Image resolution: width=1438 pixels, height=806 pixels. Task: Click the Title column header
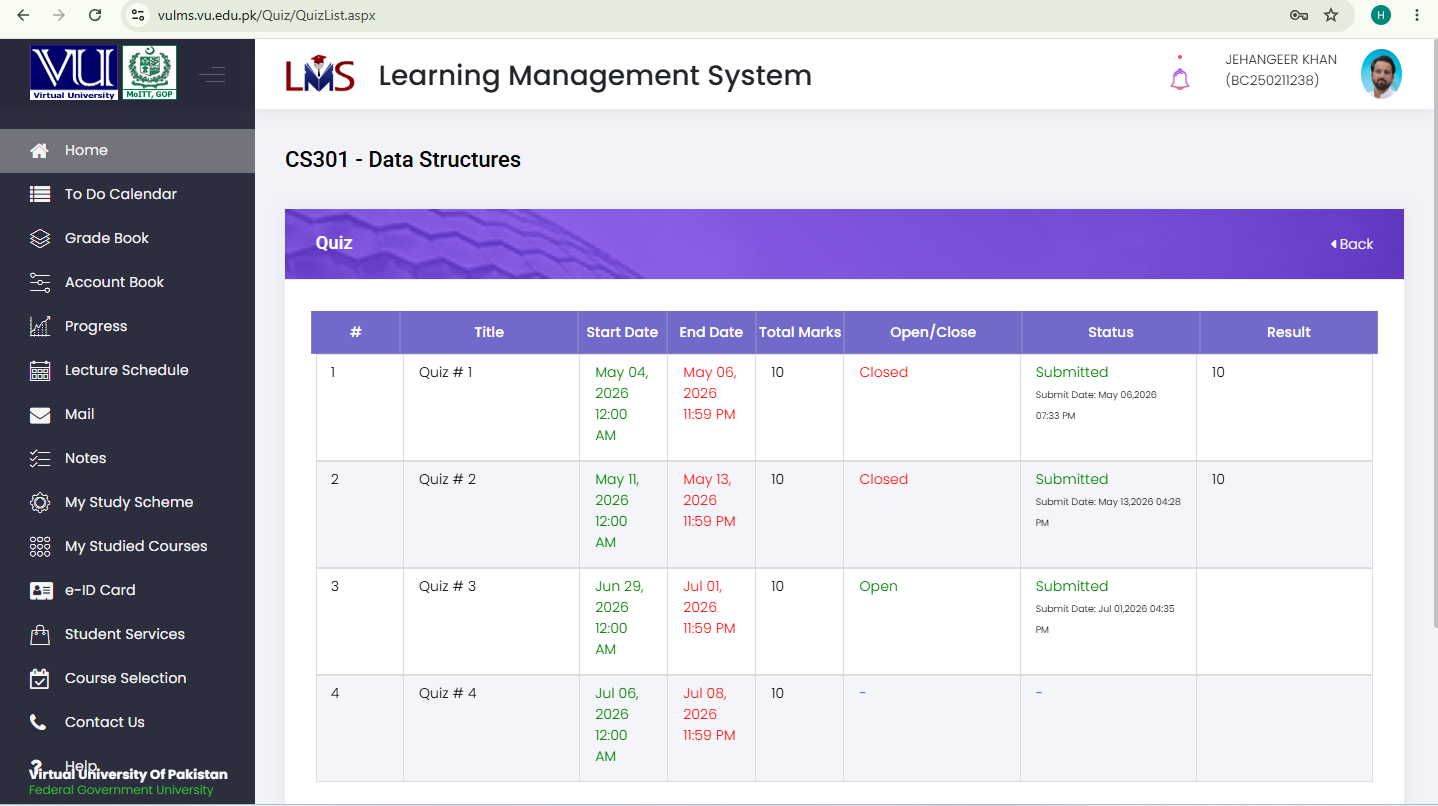pos(489,332)
